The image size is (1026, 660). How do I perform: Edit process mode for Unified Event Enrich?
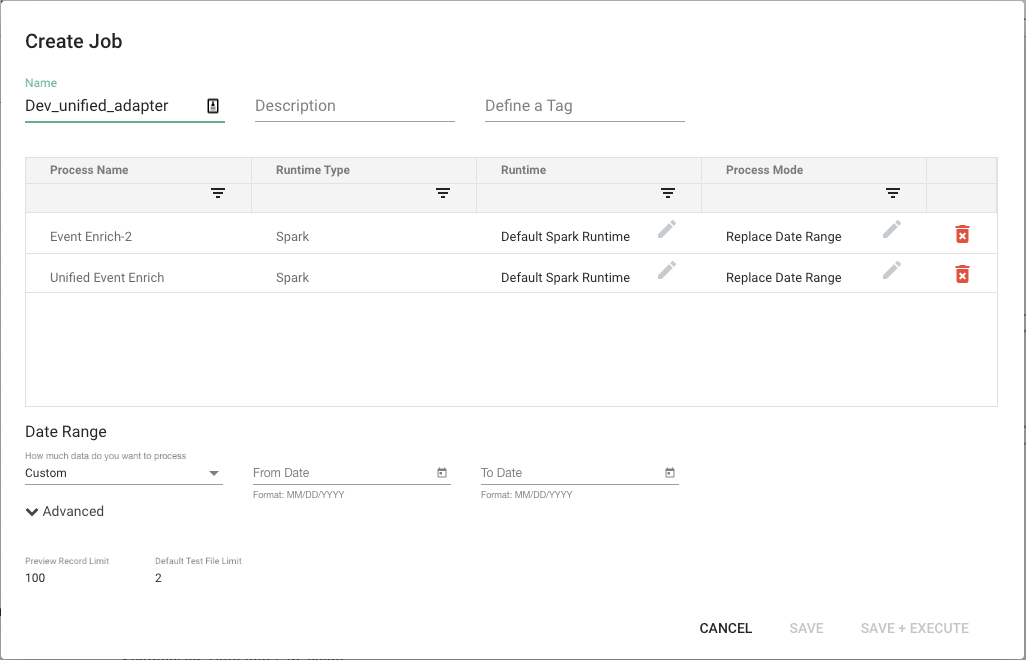[x=892, y=270]
